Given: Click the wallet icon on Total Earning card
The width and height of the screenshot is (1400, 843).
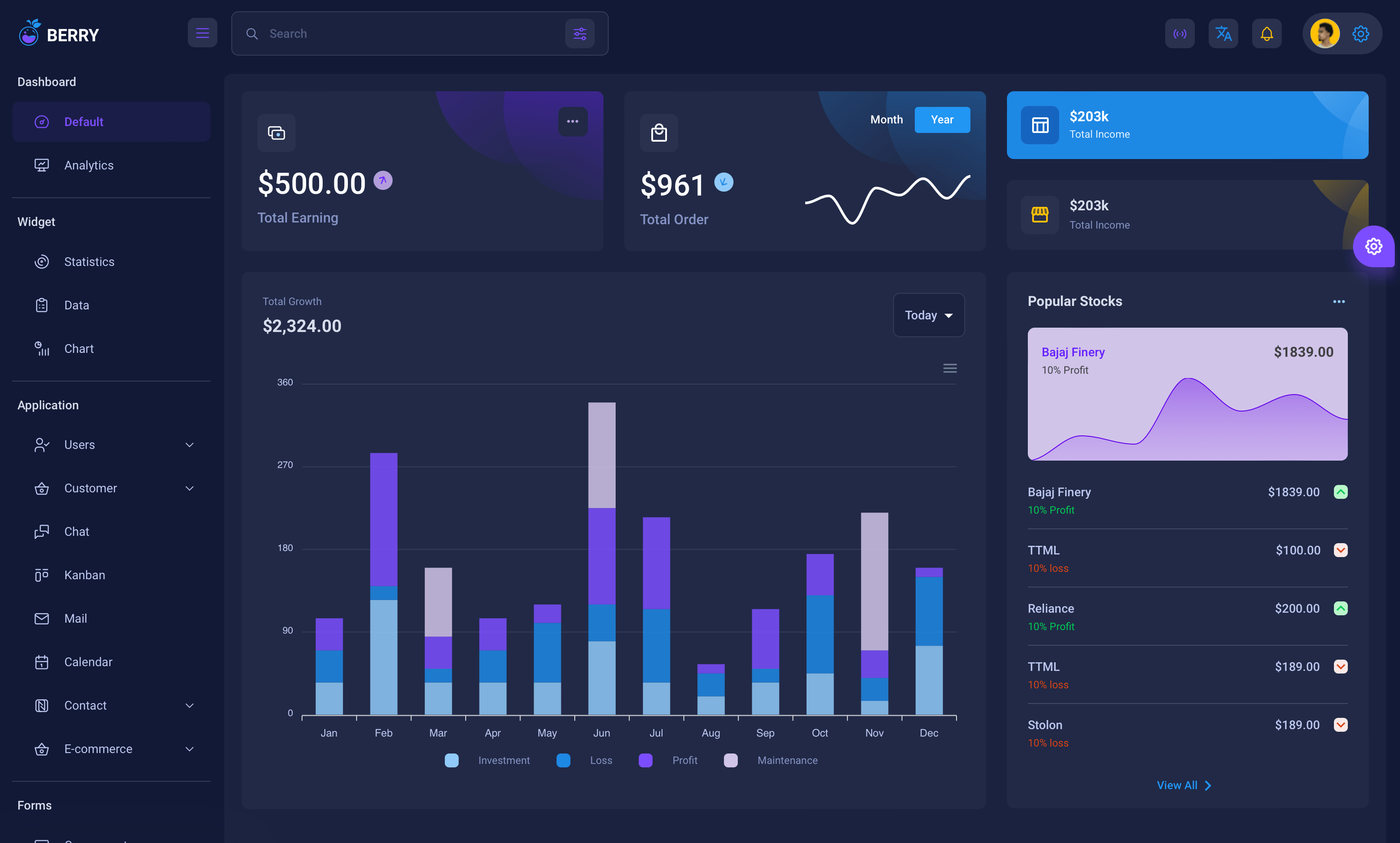Looking at the screenshot, I should [x=277, y=133].
